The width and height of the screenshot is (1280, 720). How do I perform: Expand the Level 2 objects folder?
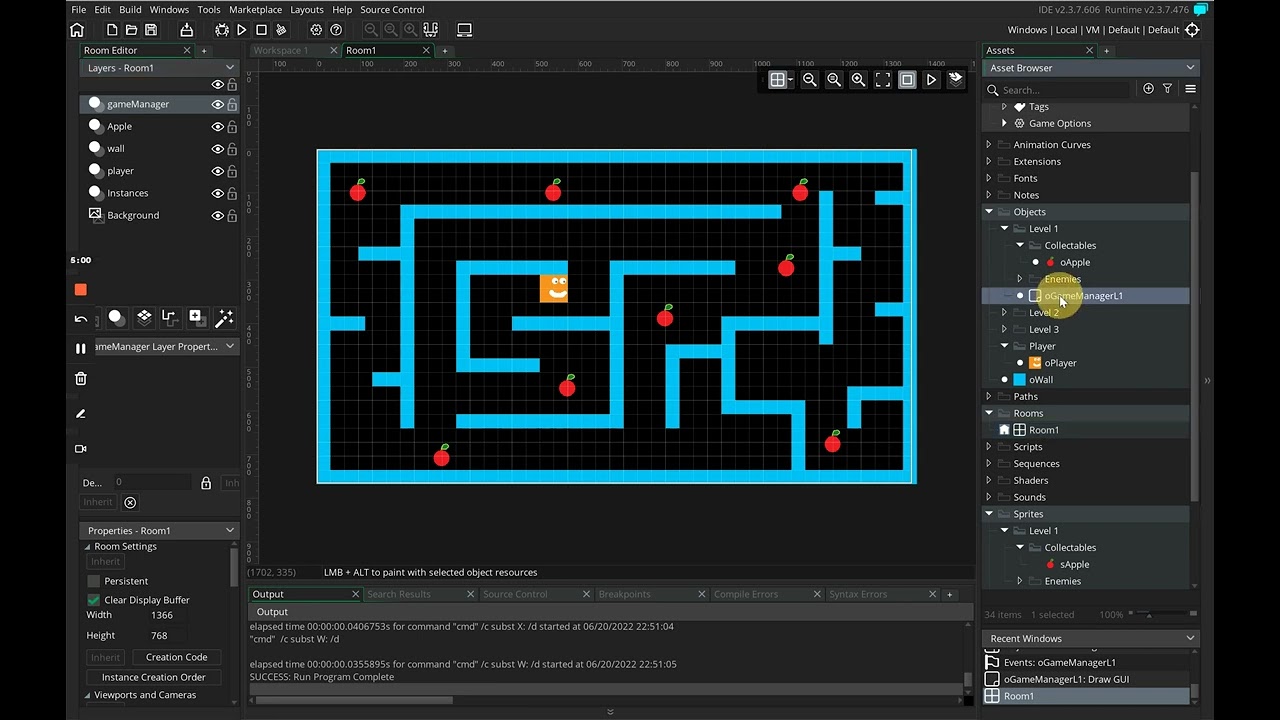point(1005,313)
